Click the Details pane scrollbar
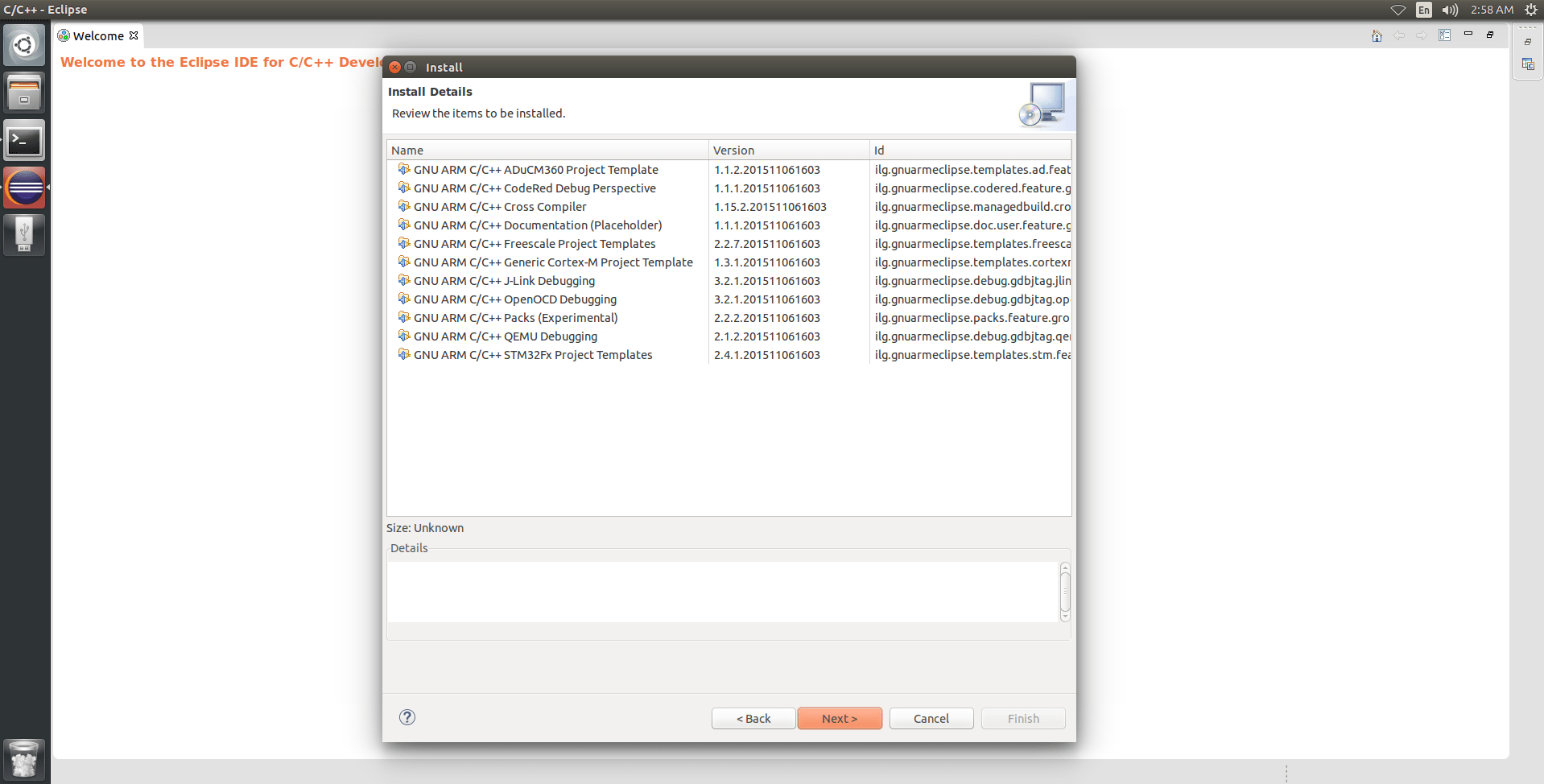 click(x=1065, y=592)
